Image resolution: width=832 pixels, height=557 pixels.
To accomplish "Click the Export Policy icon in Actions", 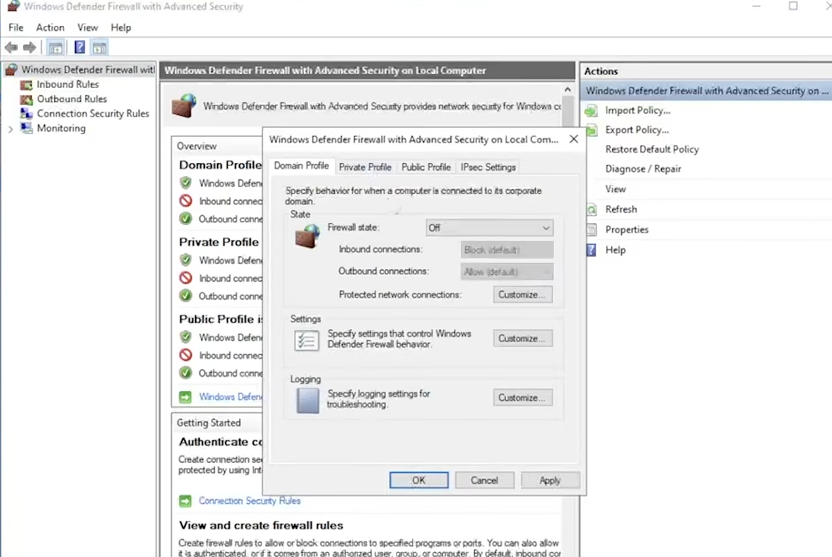I will pos(592,130).
